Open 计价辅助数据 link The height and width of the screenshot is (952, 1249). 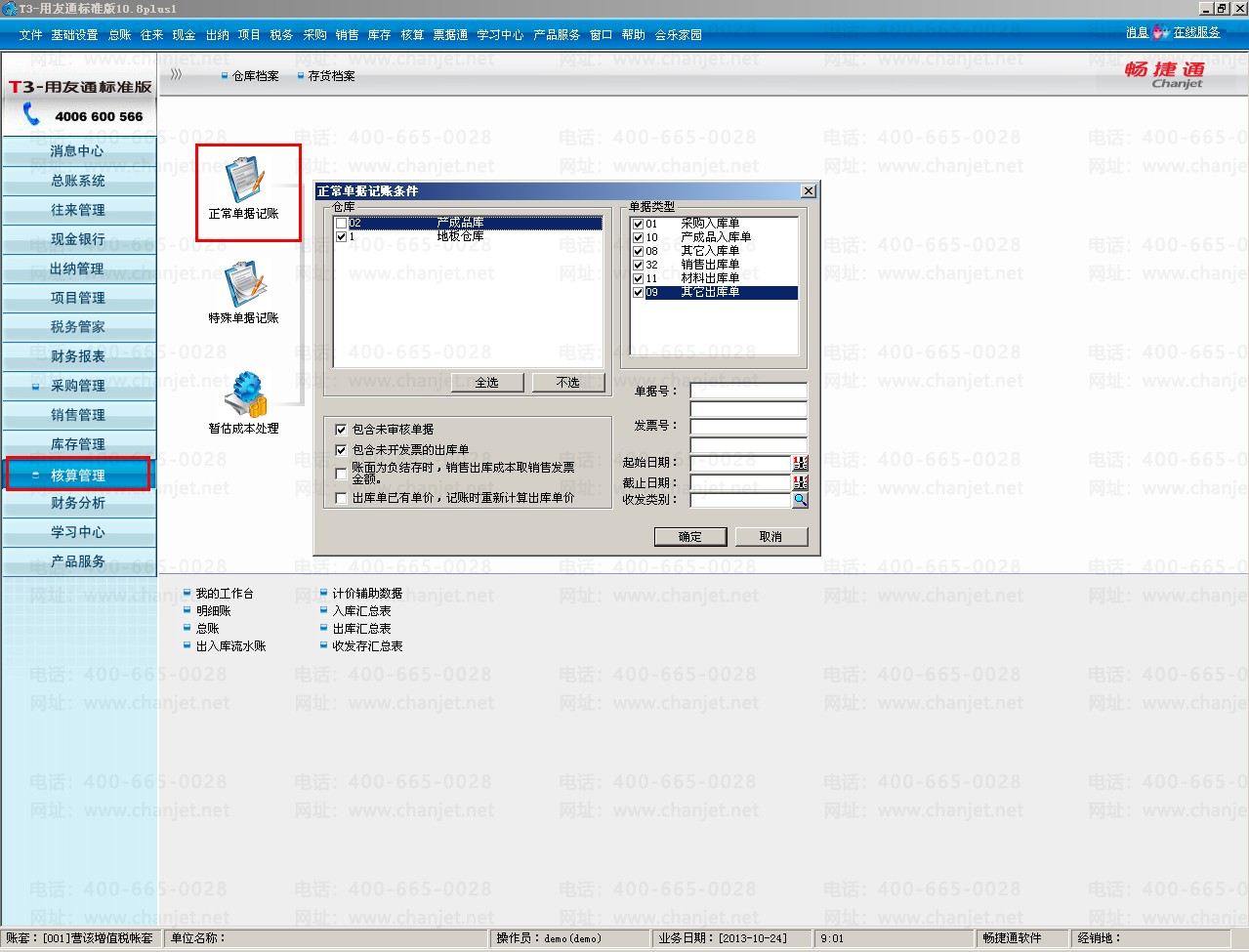[367, 594]
